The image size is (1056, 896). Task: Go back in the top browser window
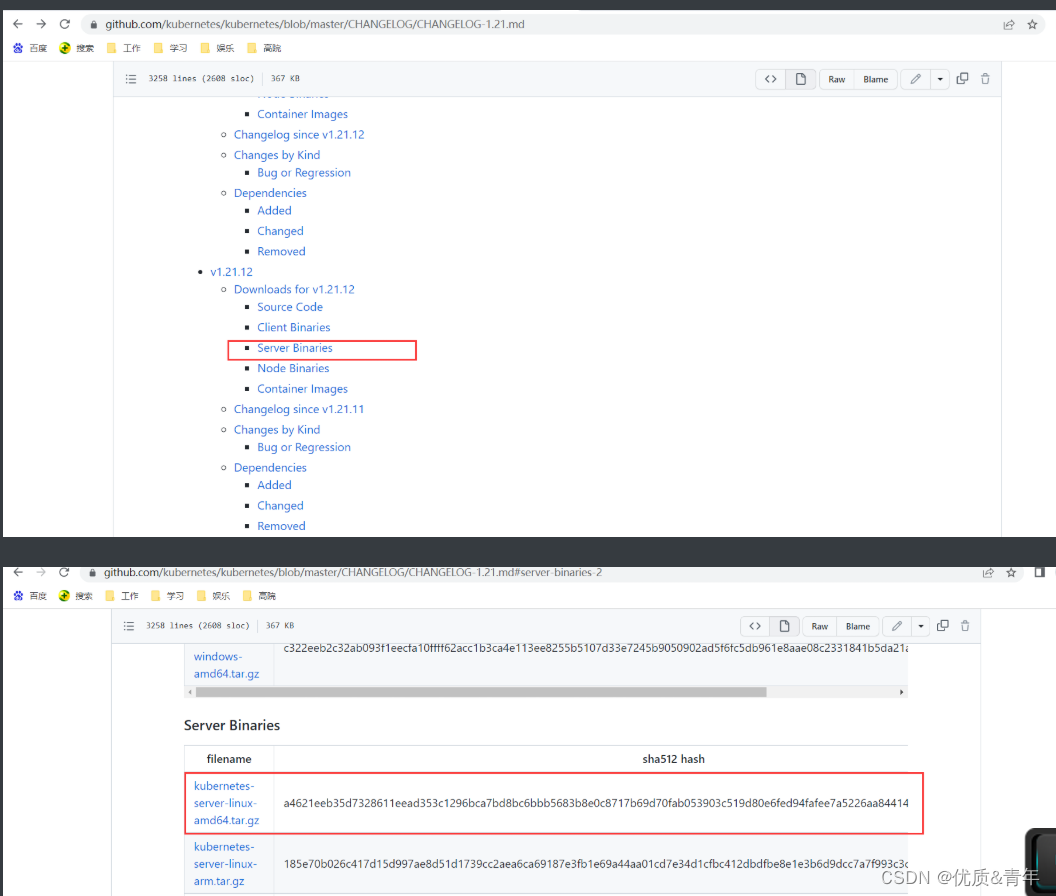18,24
